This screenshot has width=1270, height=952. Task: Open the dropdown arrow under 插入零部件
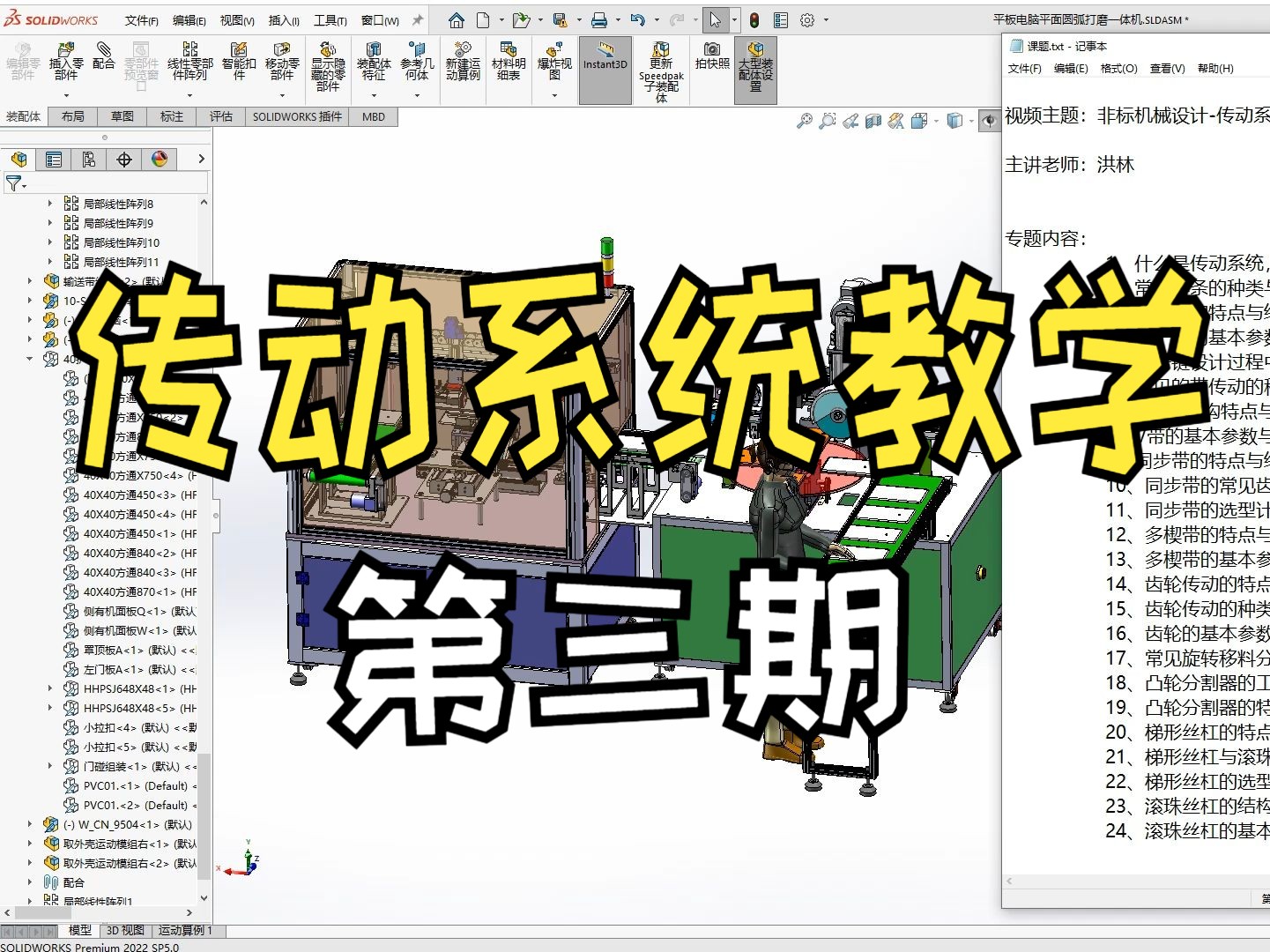(x=66, y=95)
